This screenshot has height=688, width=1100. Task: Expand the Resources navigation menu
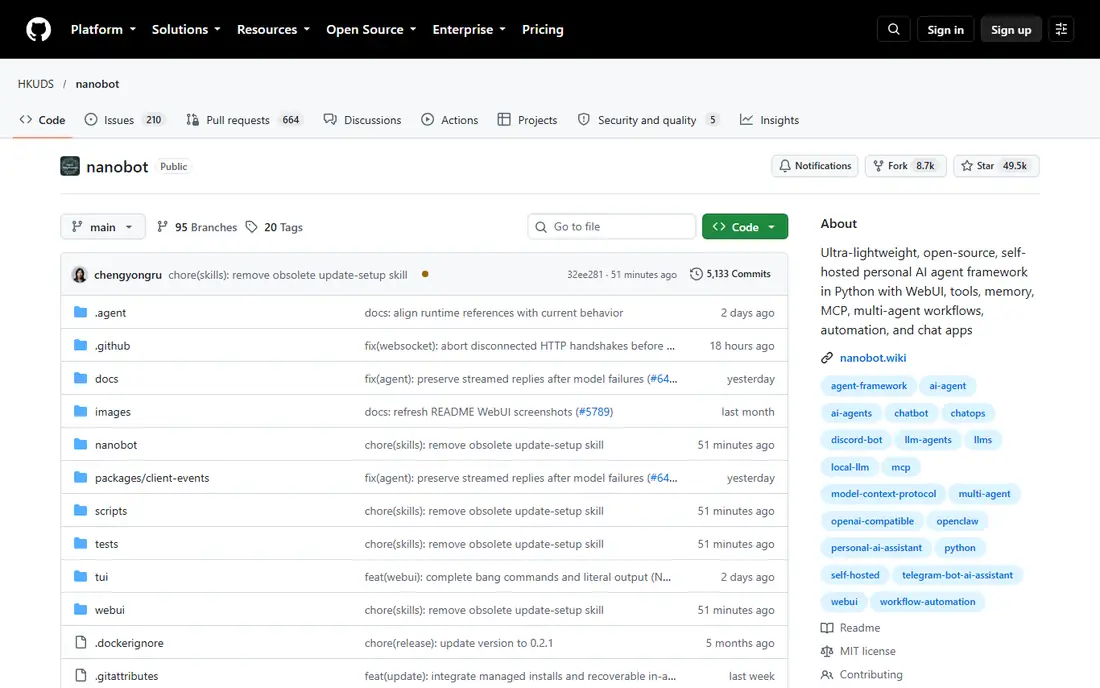click(273, 29)
